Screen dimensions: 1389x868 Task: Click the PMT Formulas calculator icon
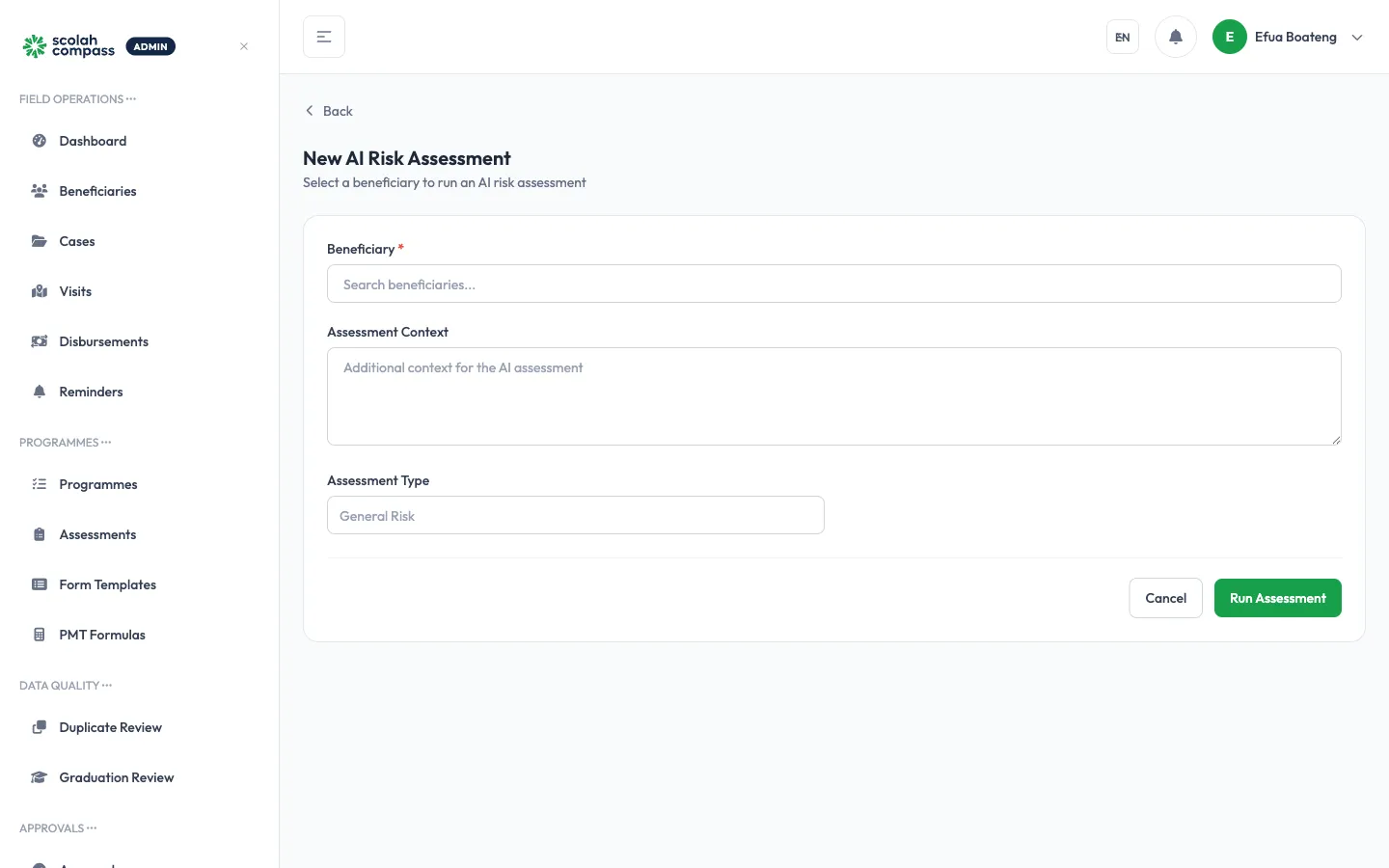40,635
